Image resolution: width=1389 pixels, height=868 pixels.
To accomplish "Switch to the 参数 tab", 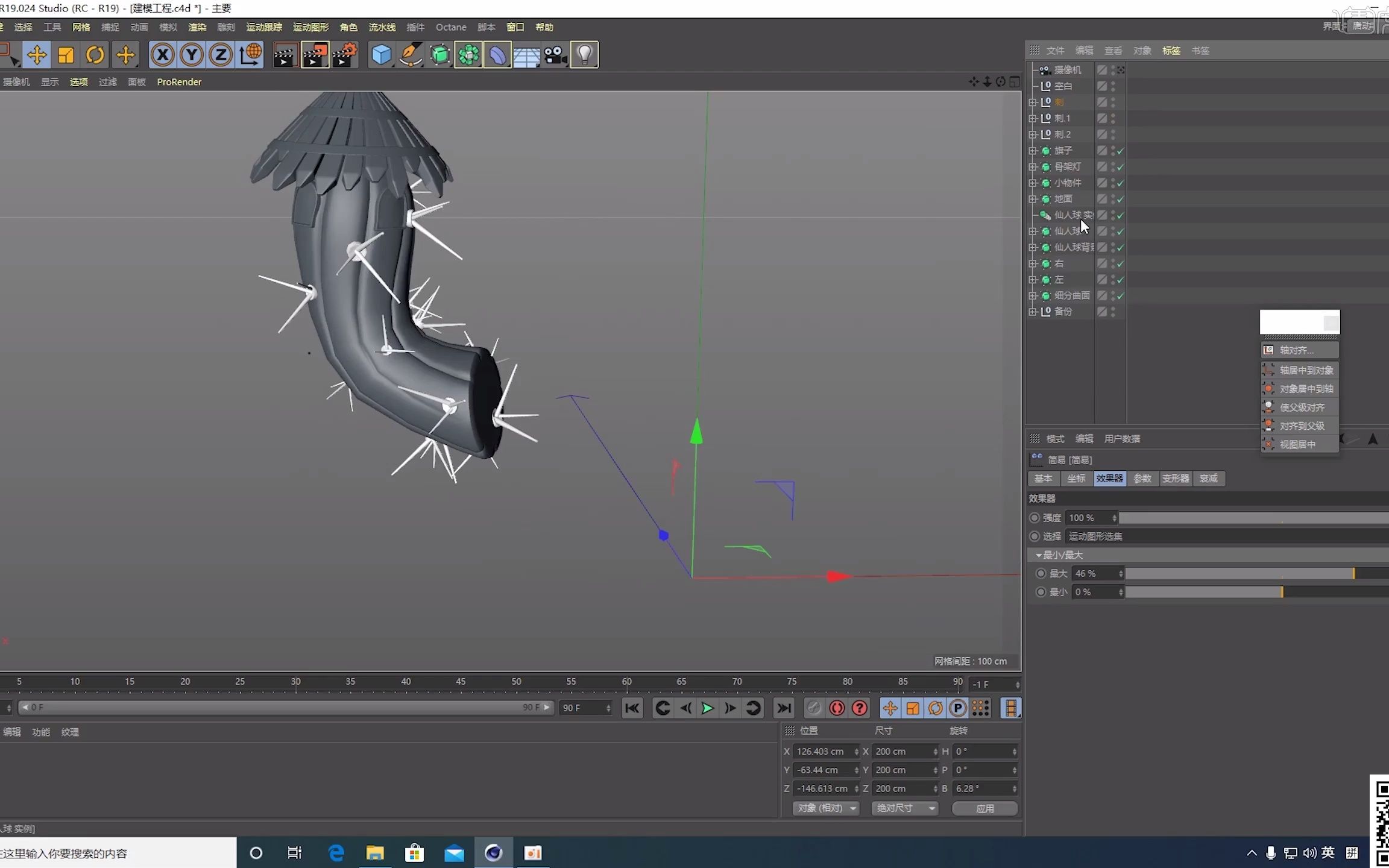I will (1142, 479).
